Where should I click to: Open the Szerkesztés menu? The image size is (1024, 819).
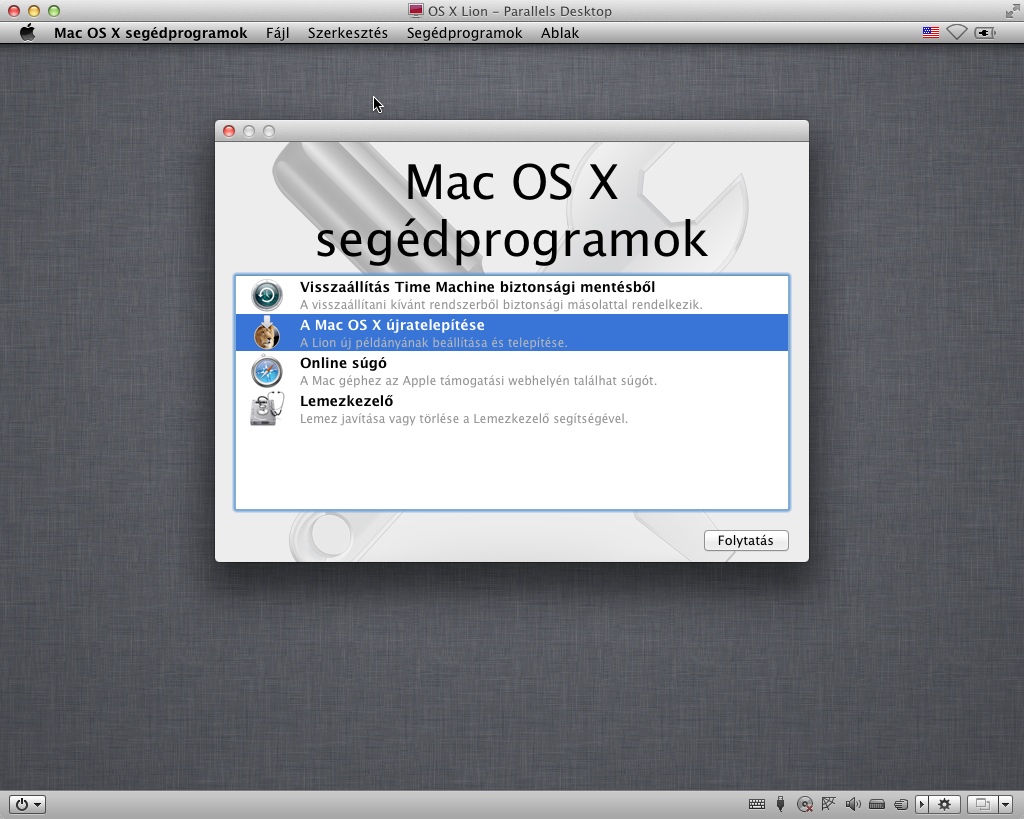pyautogui.click(x=348, y=33)
